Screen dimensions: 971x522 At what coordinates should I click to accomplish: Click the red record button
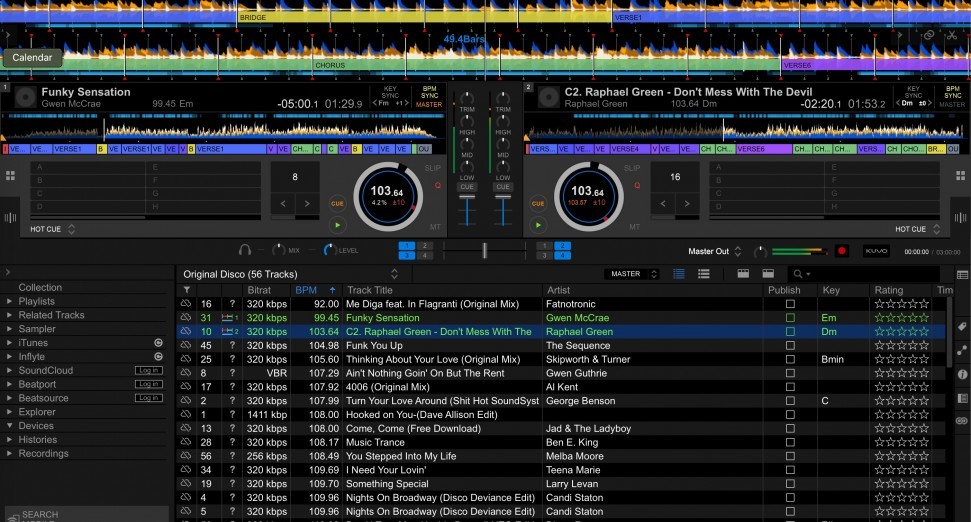pos(841,251)
